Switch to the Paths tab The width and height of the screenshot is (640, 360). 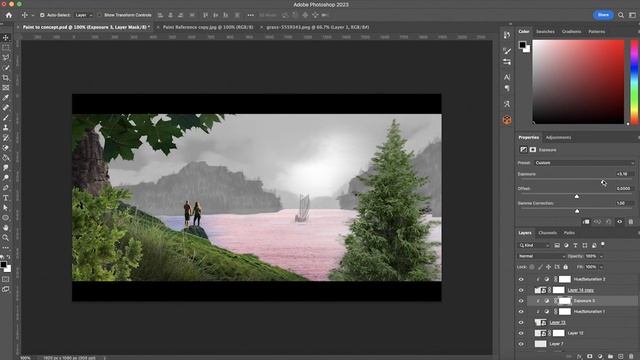point(569,233)
